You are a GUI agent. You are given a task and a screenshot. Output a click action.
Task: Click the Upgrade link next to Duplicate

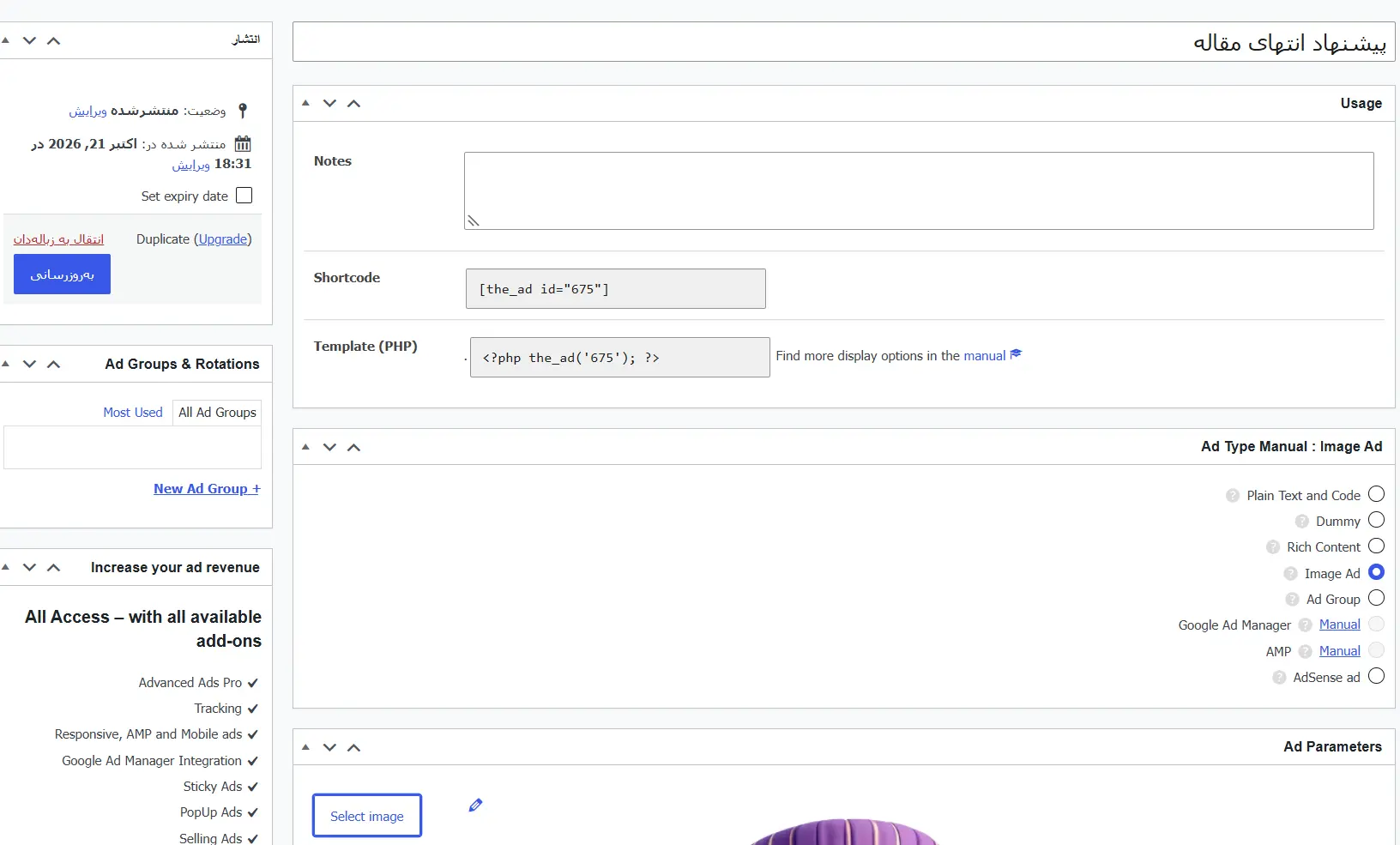pos(223,239)
